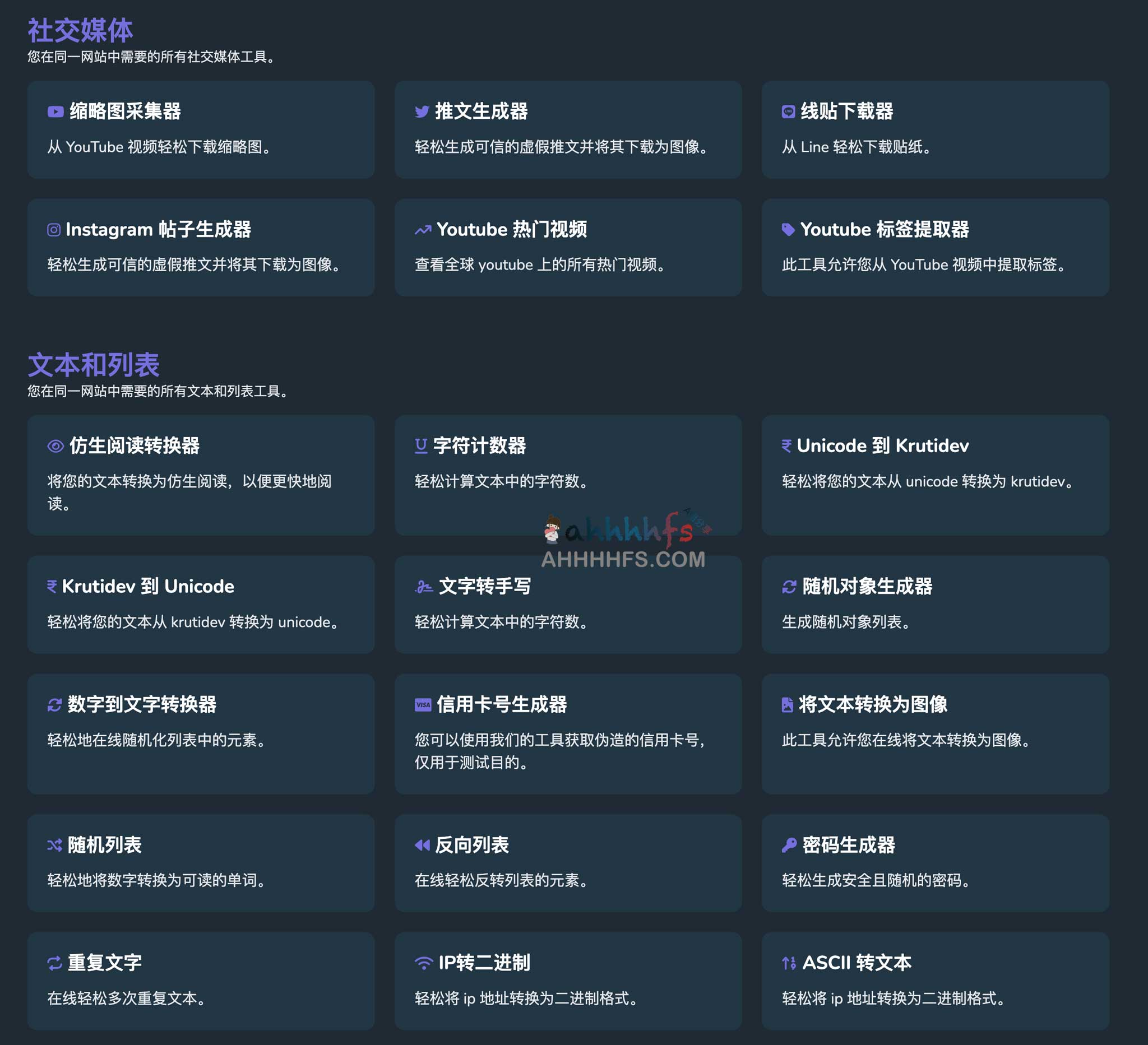Select the YouTube icon on 缩略图采集器 card
1148x1045 pixels.
55,112
